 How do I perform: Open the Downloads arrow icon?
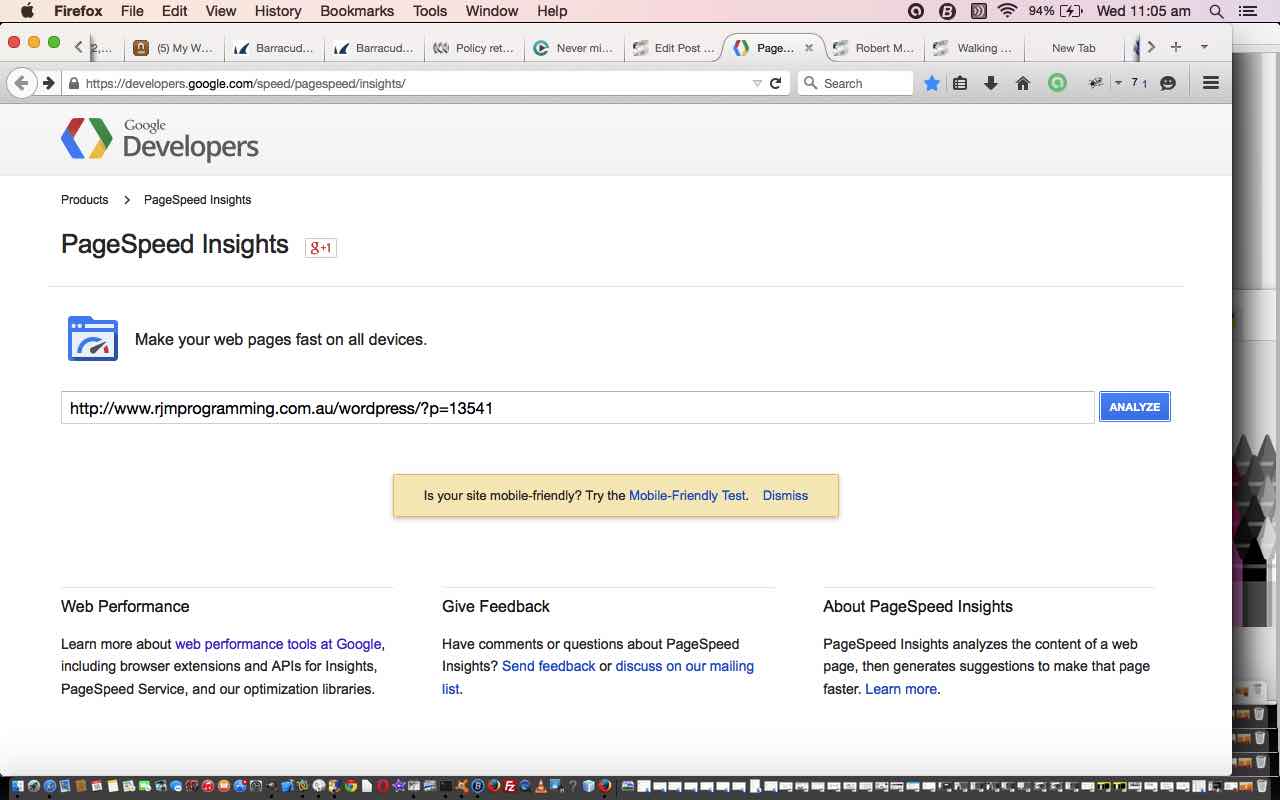991,83
